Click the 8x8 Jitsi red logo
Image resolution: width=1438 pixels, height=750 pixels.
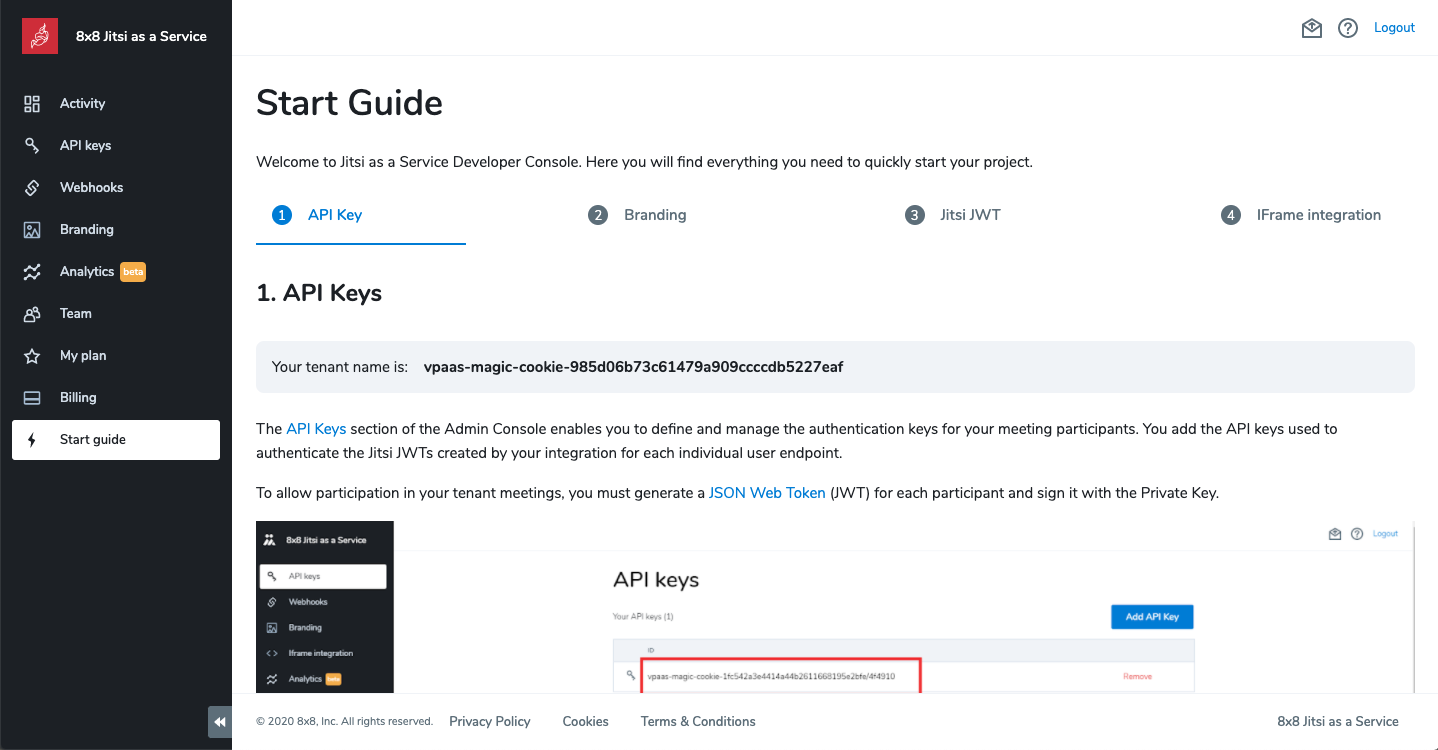pos(40,36)
